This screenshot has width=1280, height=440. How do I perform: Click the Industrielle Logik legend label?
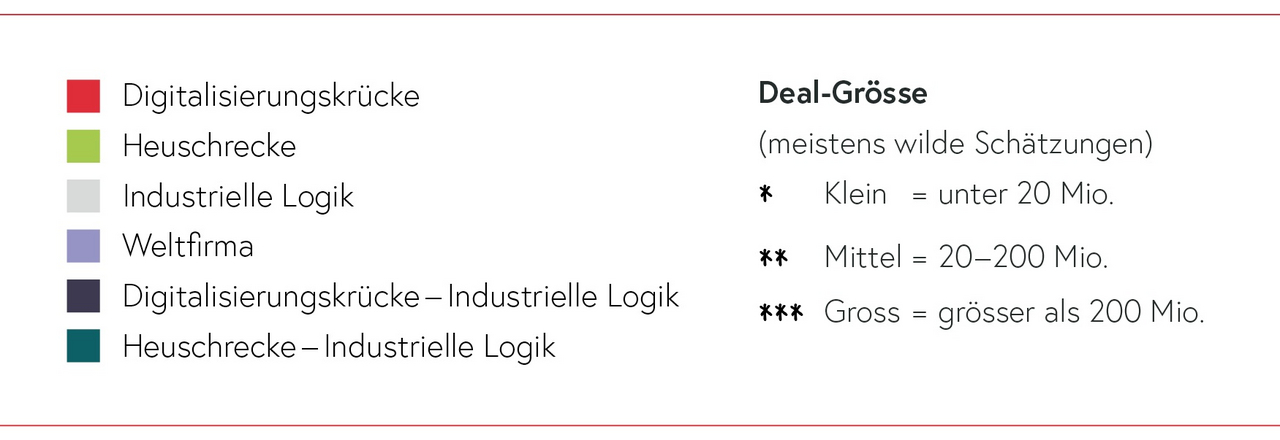point(238,196)
